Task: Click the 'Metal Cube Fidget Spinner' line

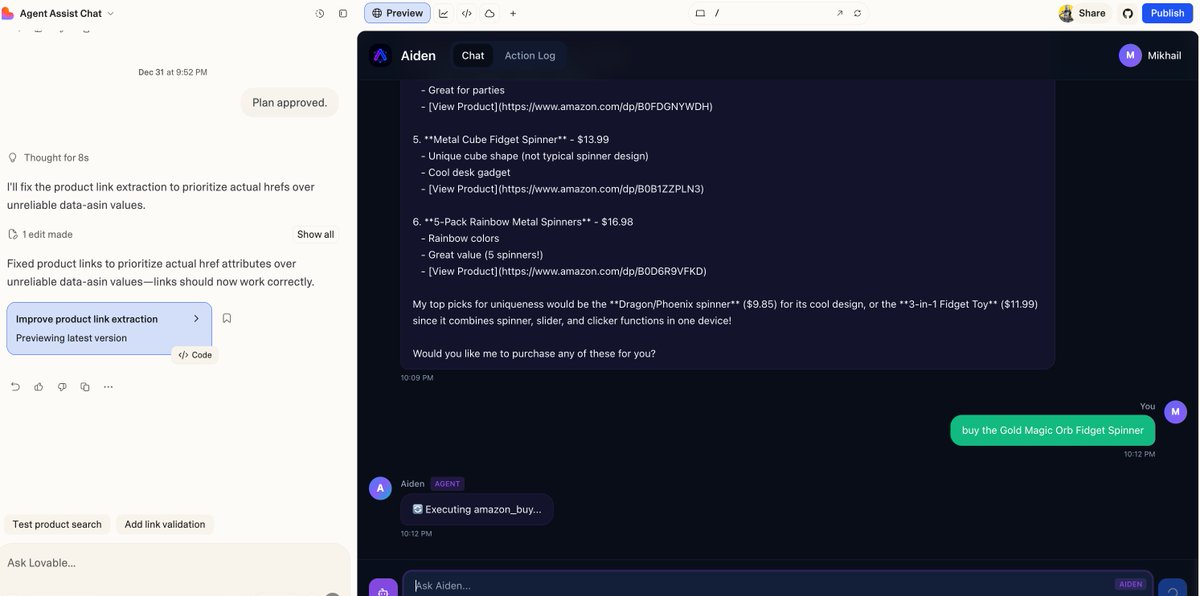Action: (x=511, y=139)
